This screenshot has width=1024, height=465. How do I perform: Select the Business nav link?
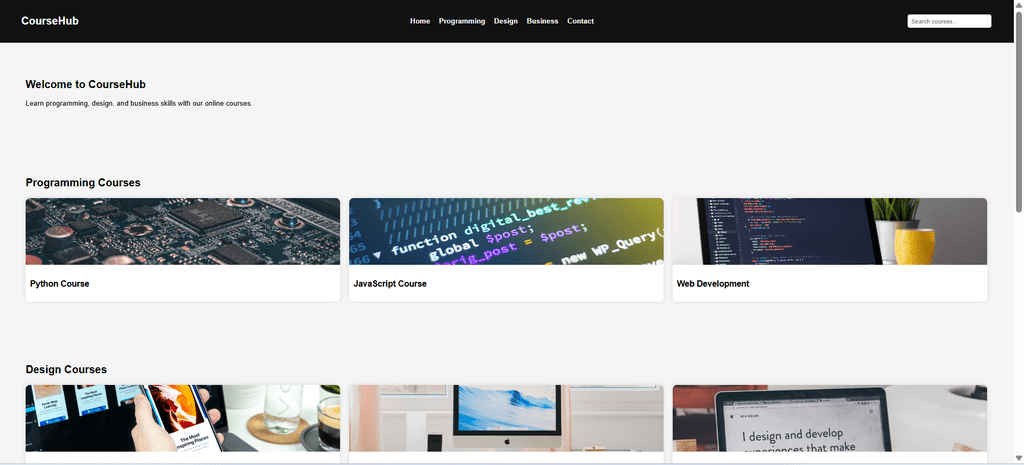tap(542, 21)
